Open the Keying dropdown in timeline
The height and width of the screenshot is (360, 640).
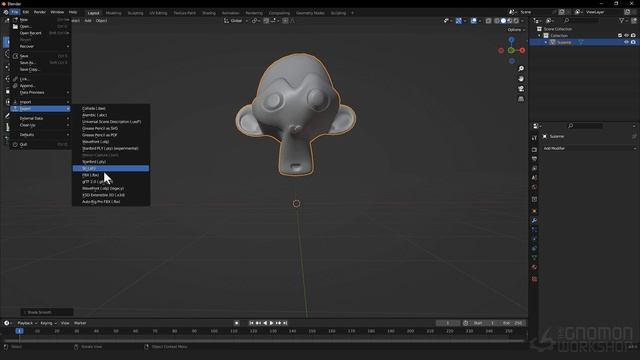(48, 323)
